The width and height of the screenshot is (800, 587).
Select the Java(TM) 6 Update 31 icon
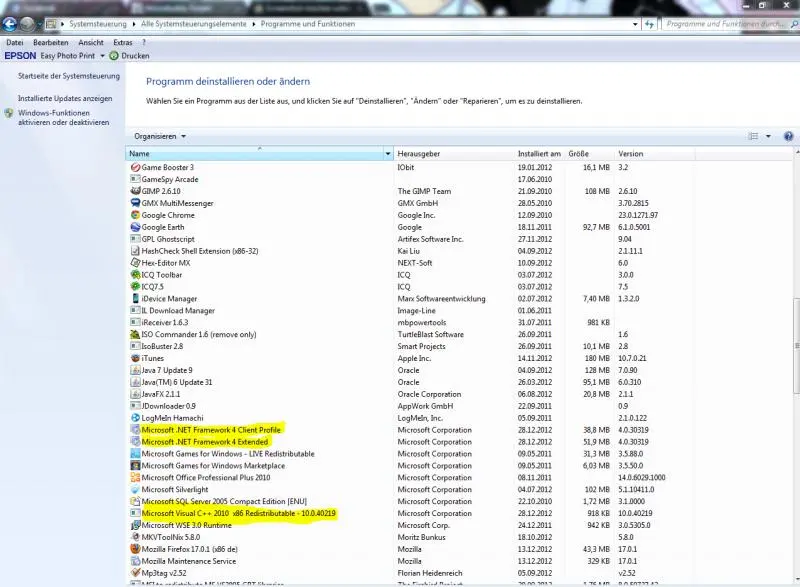[135, 382]
